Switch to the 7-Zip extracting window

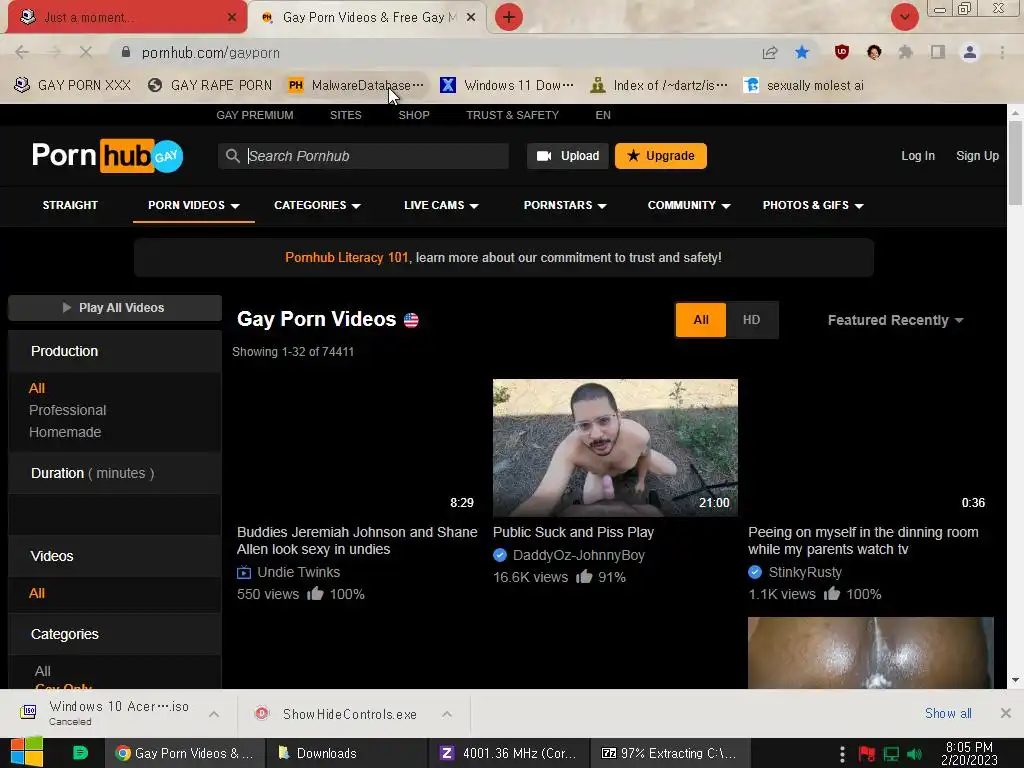coord(670,753)
